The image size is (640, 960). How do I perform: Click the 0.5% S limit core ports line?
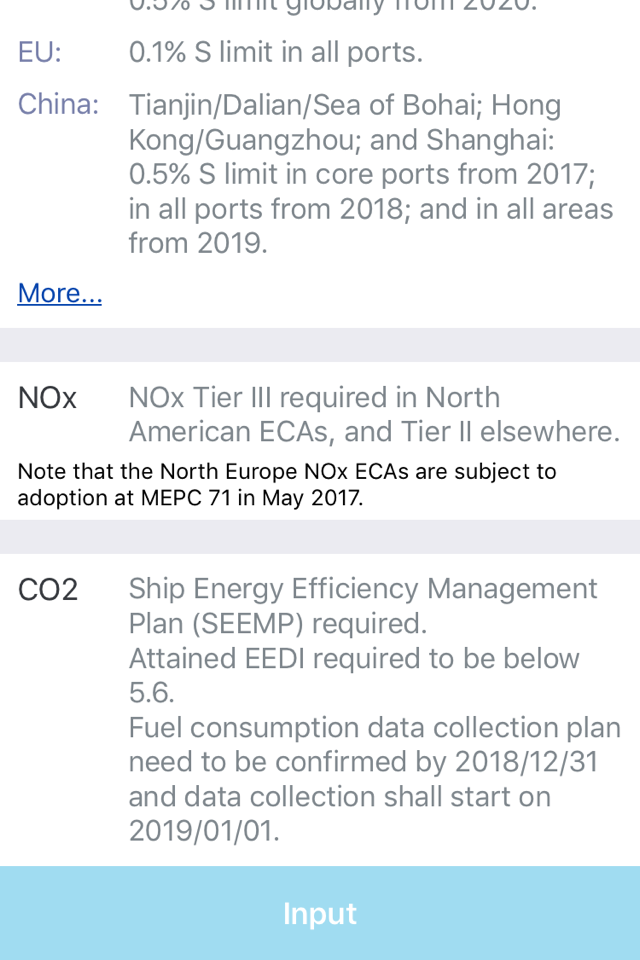point(362,174)
